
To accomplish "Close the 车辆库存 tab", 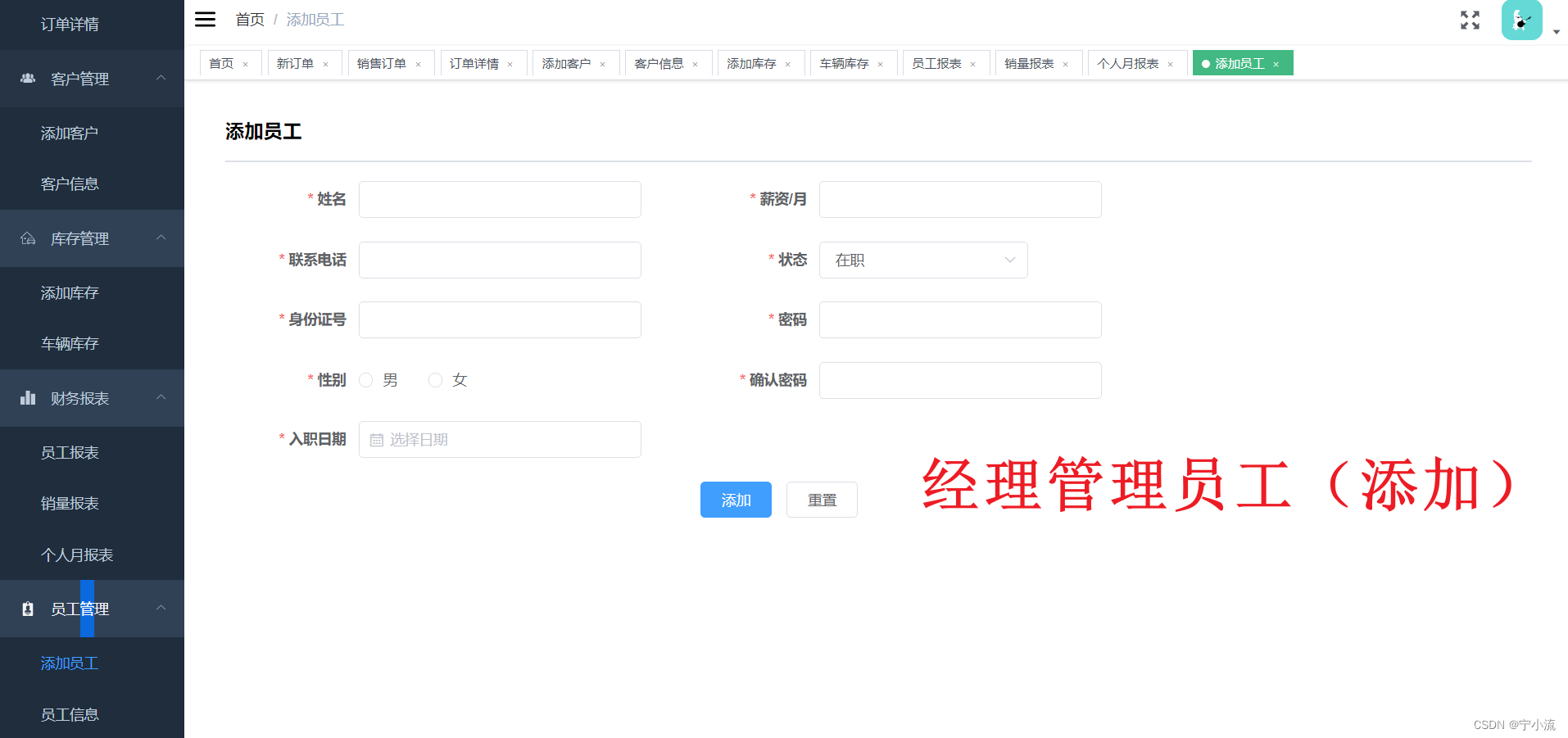I will pyautogui.click(x=880, y=64).
